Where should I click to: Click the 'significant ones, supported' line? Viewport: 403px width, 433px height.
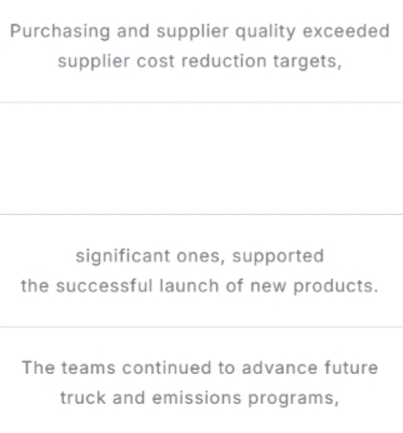200,257
